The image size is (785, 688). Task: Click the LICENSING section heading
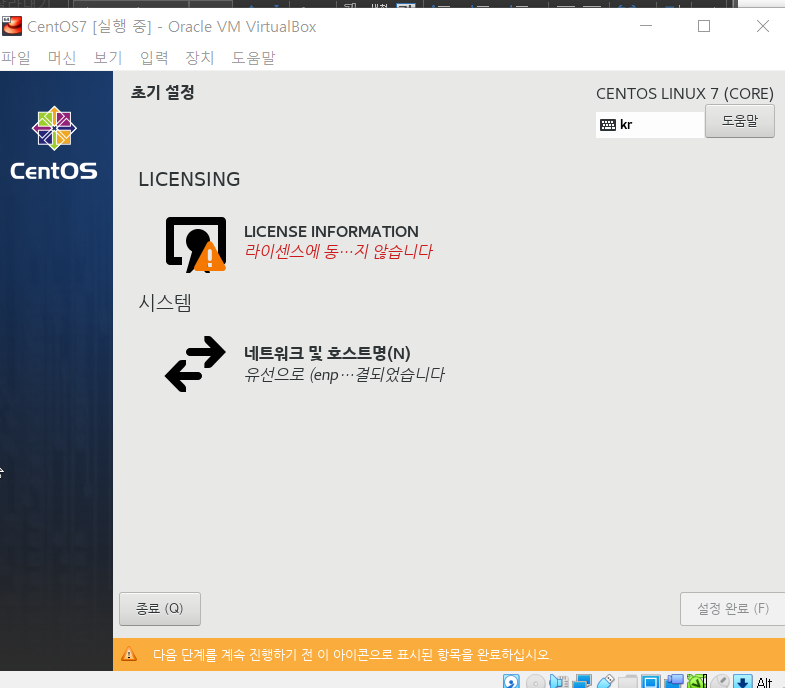189,179
